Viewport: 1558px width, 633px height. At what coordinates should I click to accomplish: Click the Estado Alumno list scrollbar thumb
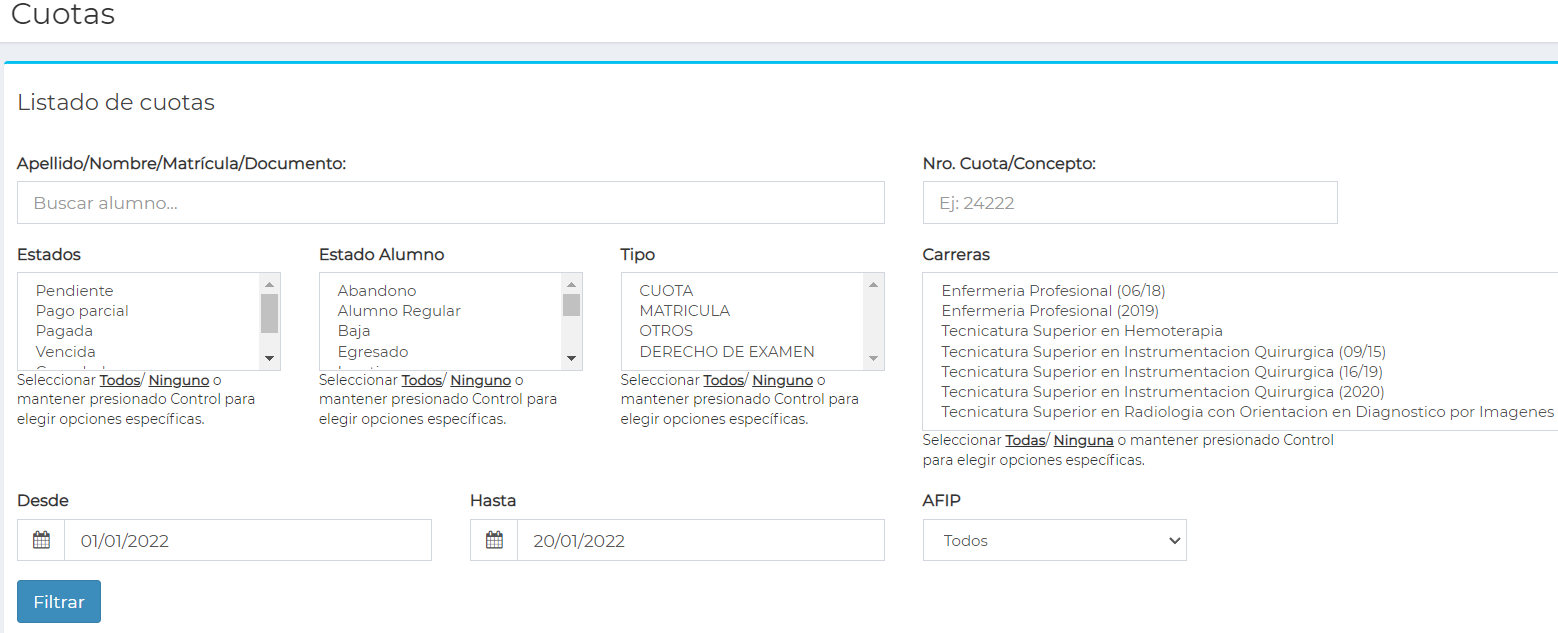point(571,305)
